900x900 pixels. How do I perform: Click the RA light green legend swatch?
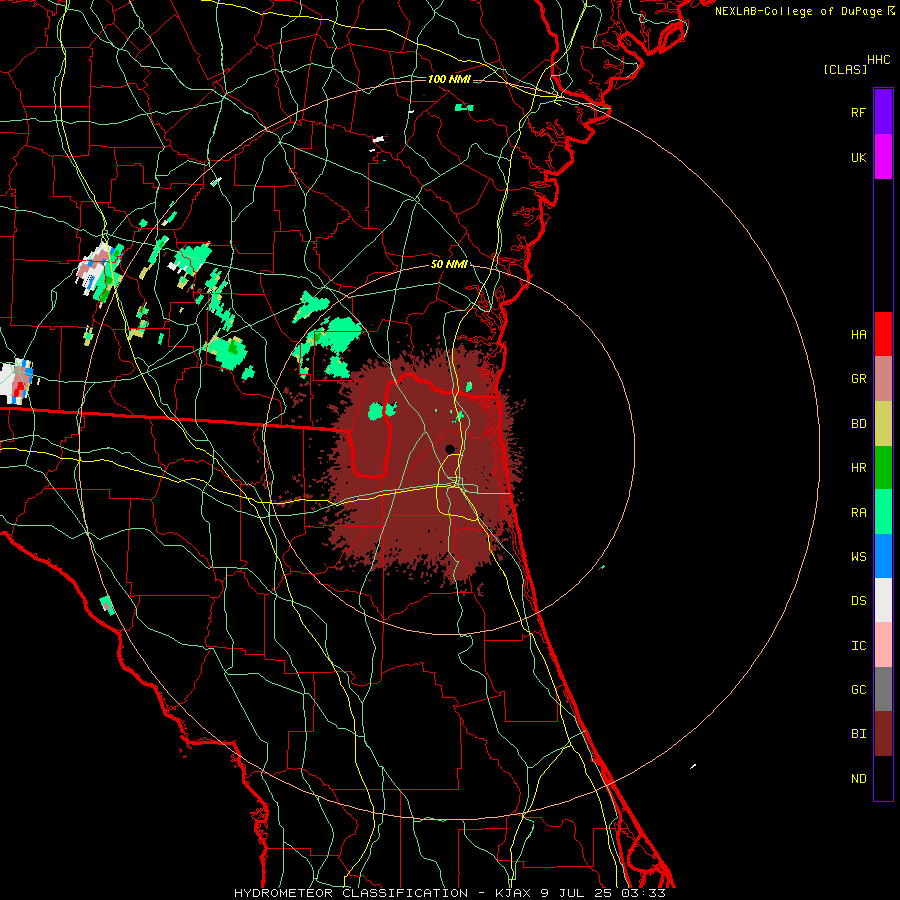click(x=883, y=512)
